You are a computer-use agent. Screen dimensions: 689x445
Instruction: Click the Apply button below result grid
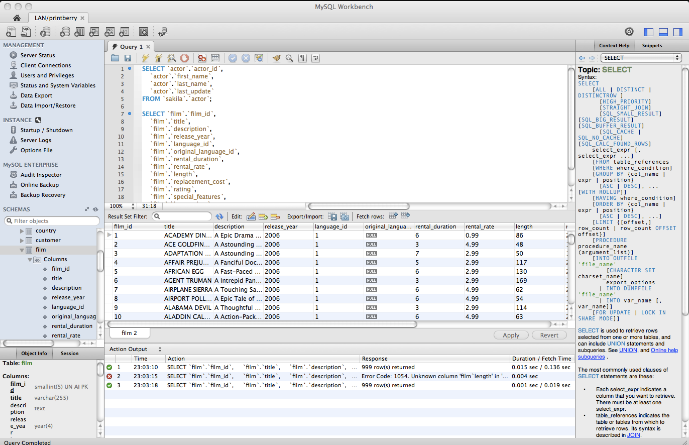tap(511, 335)
